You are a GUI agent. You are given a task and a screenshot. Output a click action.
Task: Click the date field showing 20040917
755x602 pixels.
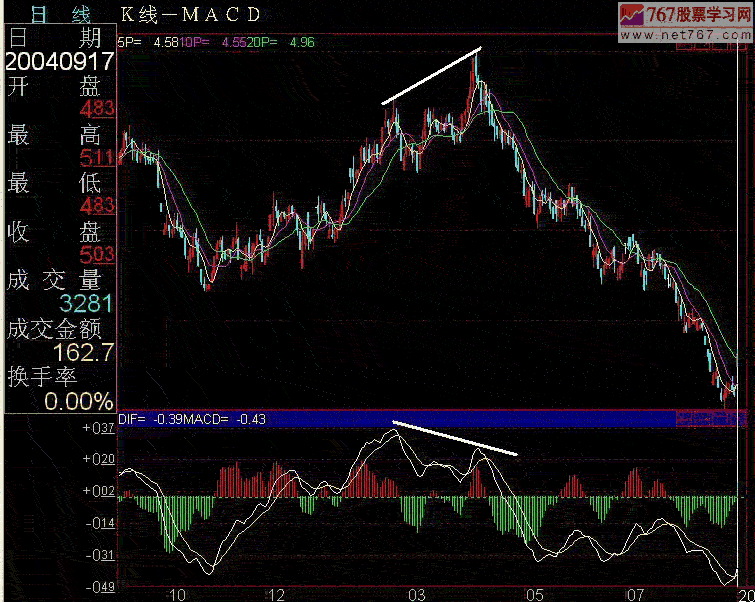[x=59, y=60]
